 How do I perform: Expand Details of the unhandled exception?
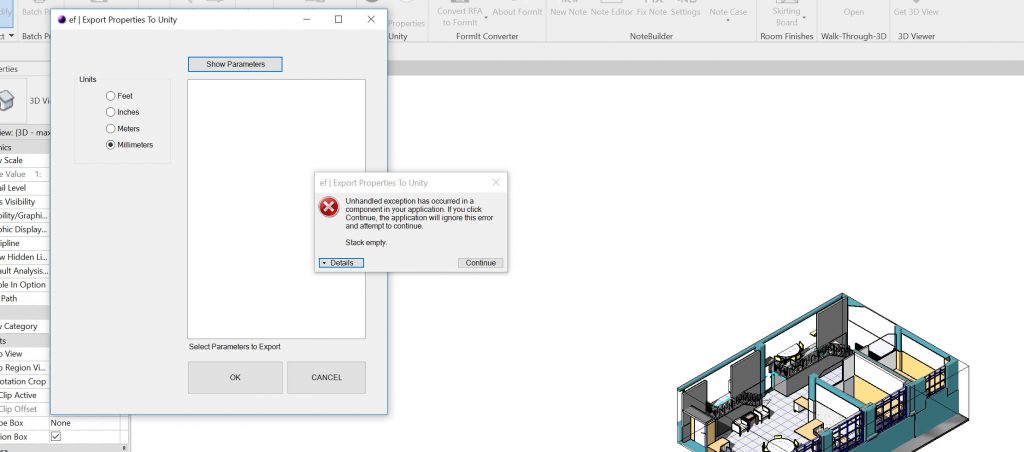(341, 263)
